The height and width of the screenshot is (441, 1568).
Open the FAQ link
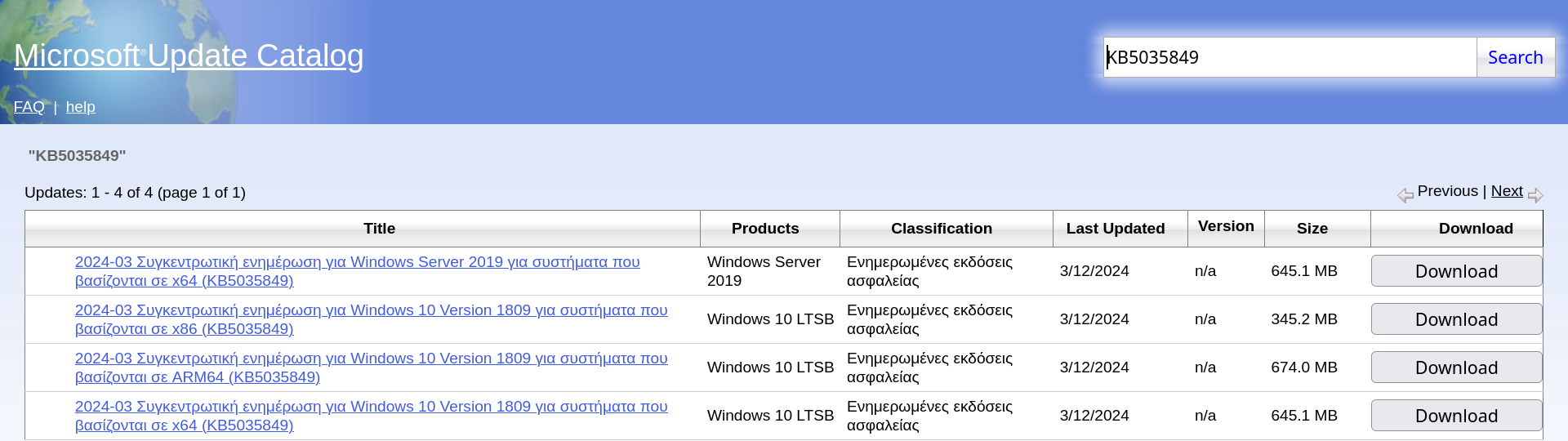tap(29, 107)
